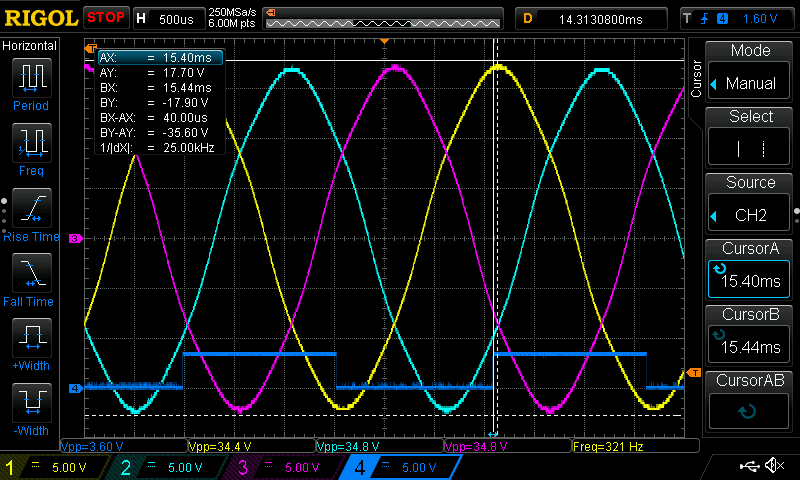Click the Mode menu left arrow
This screenshot has height=480, width=800.
714,84
